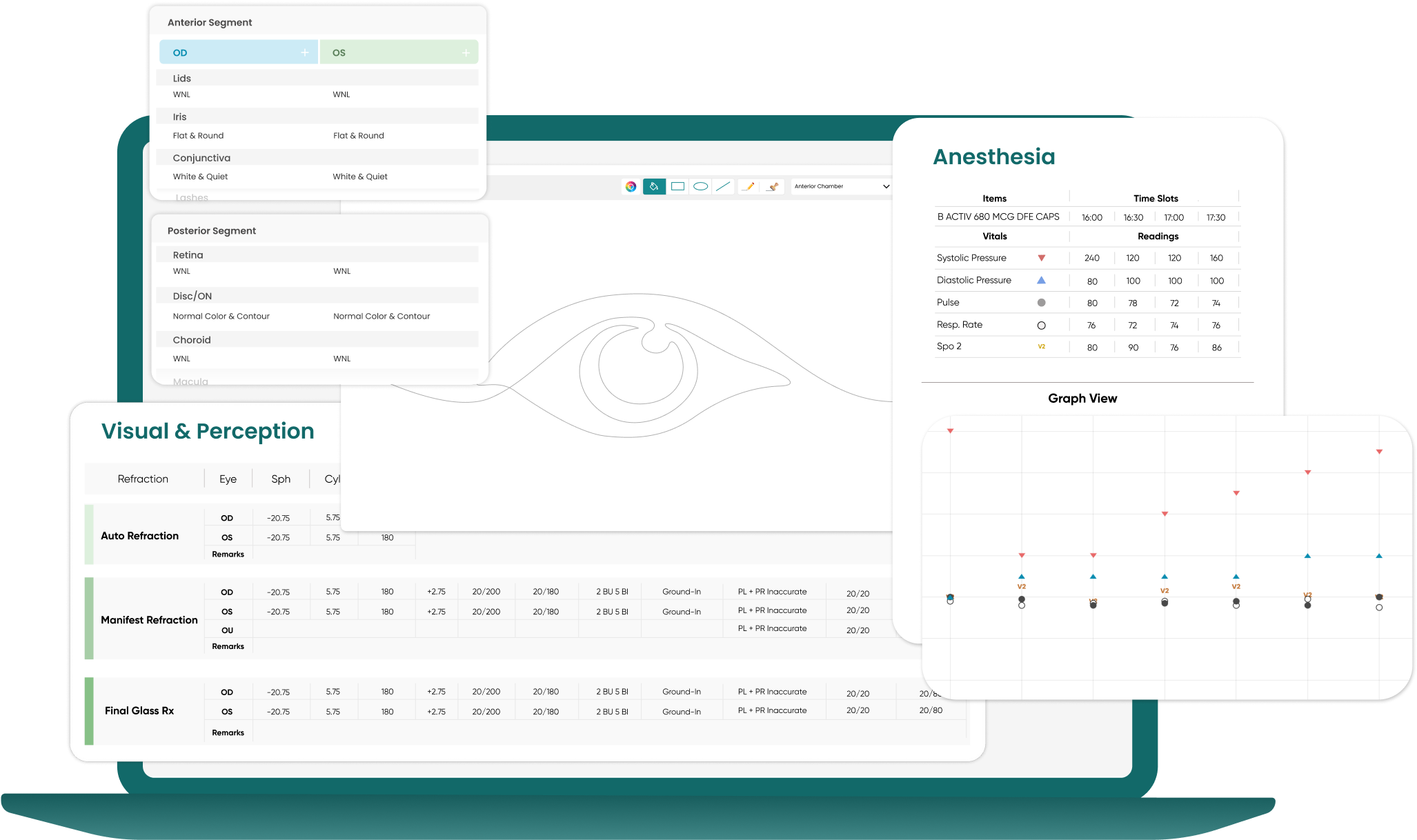Screen dimensions: 1417x840
Task: Select the paint bucket fill tool
Action: coord(653,186)
